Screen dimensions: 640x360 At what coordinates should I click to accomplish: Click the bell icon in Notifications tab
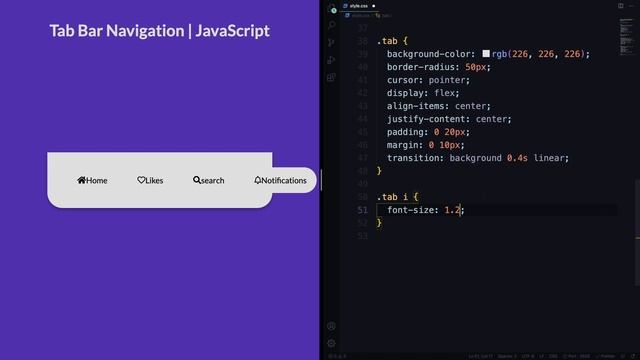pyautogui.click(x=258, y=180)
